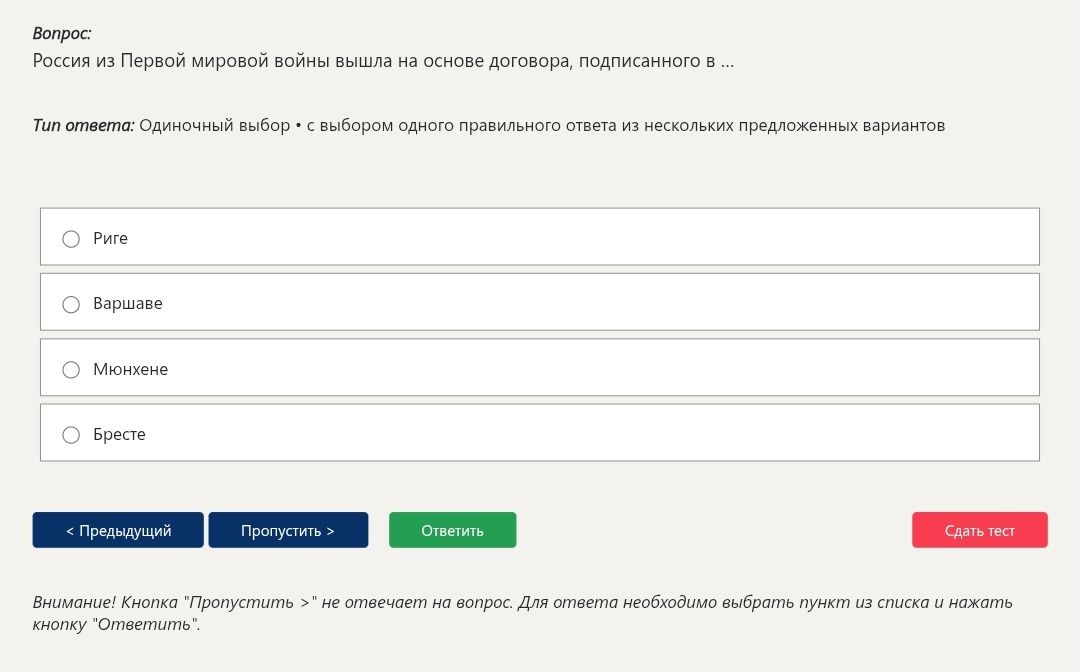Click the Вопрос heading

(x=62, y=34)
